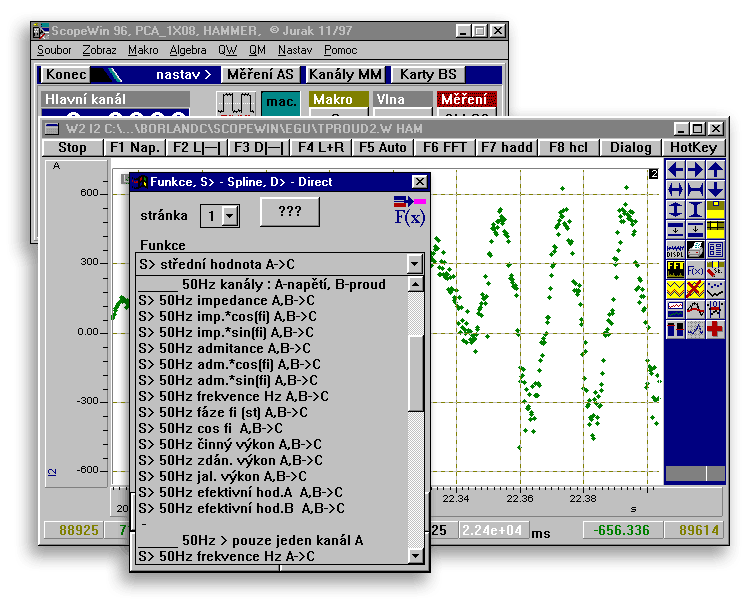This screenshot has height=610, width=750.
Task: Click the F(x) function icon in palette
Action: coord(695,269)
